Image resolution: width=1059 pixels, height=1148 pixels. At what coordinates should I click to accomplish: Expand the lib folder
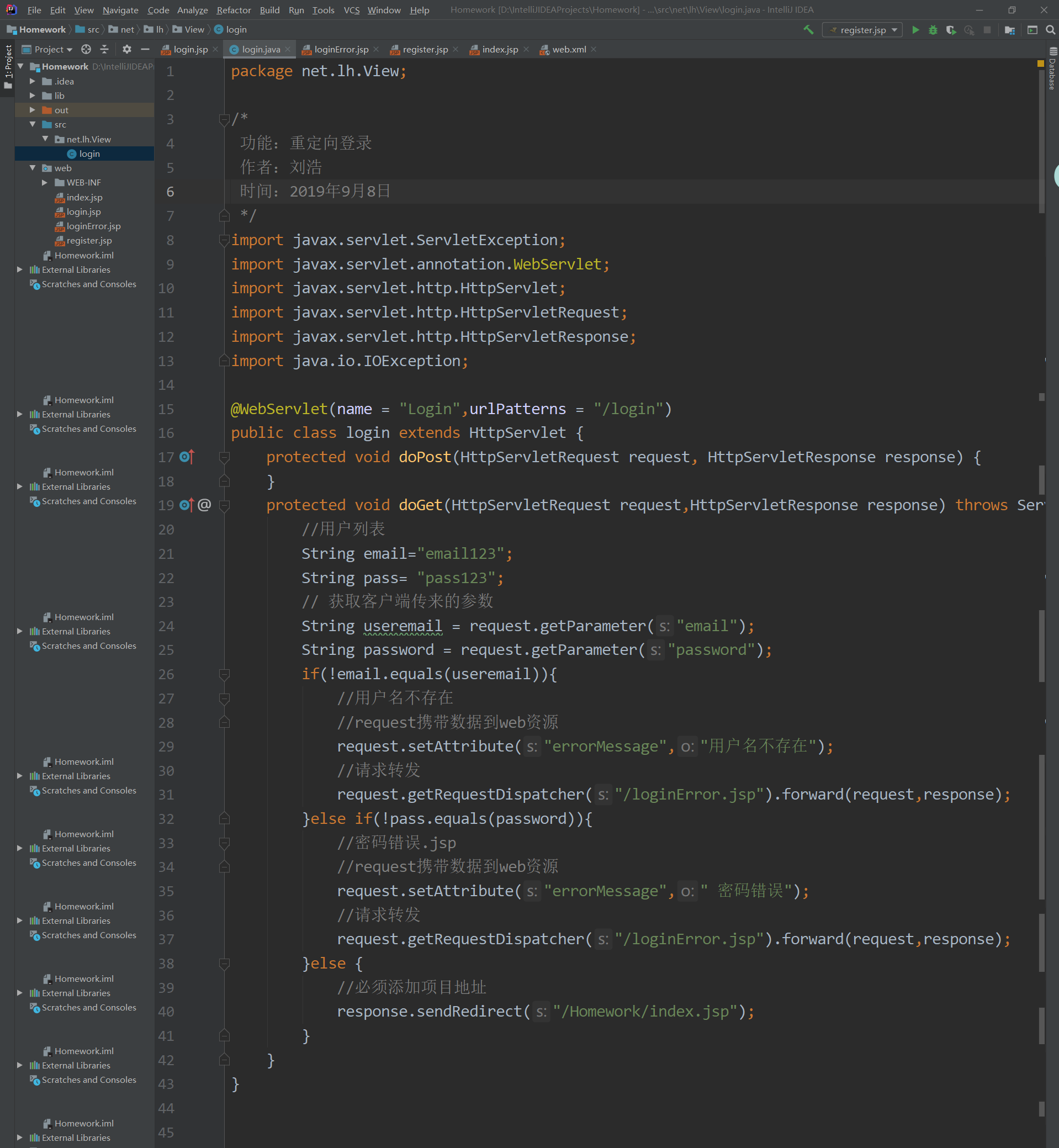(x=33, y=96)
